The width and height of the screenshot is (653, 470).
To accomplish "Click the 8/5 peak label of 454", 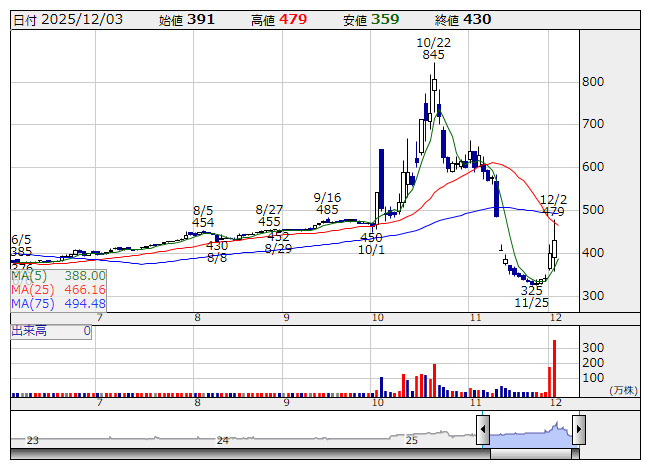I will tap(203, 217).
